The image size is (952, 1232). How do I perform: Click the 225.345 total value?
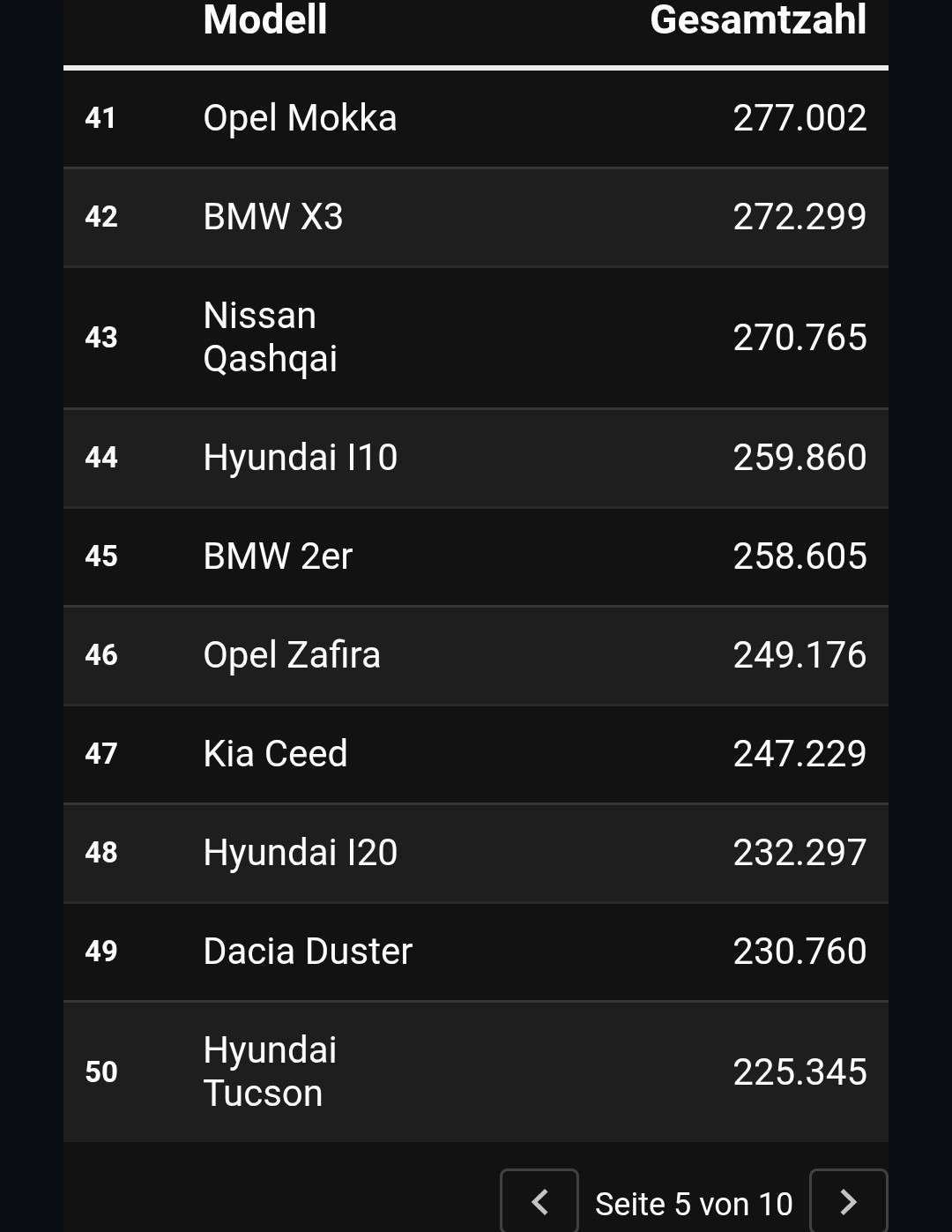[800, 1072]
